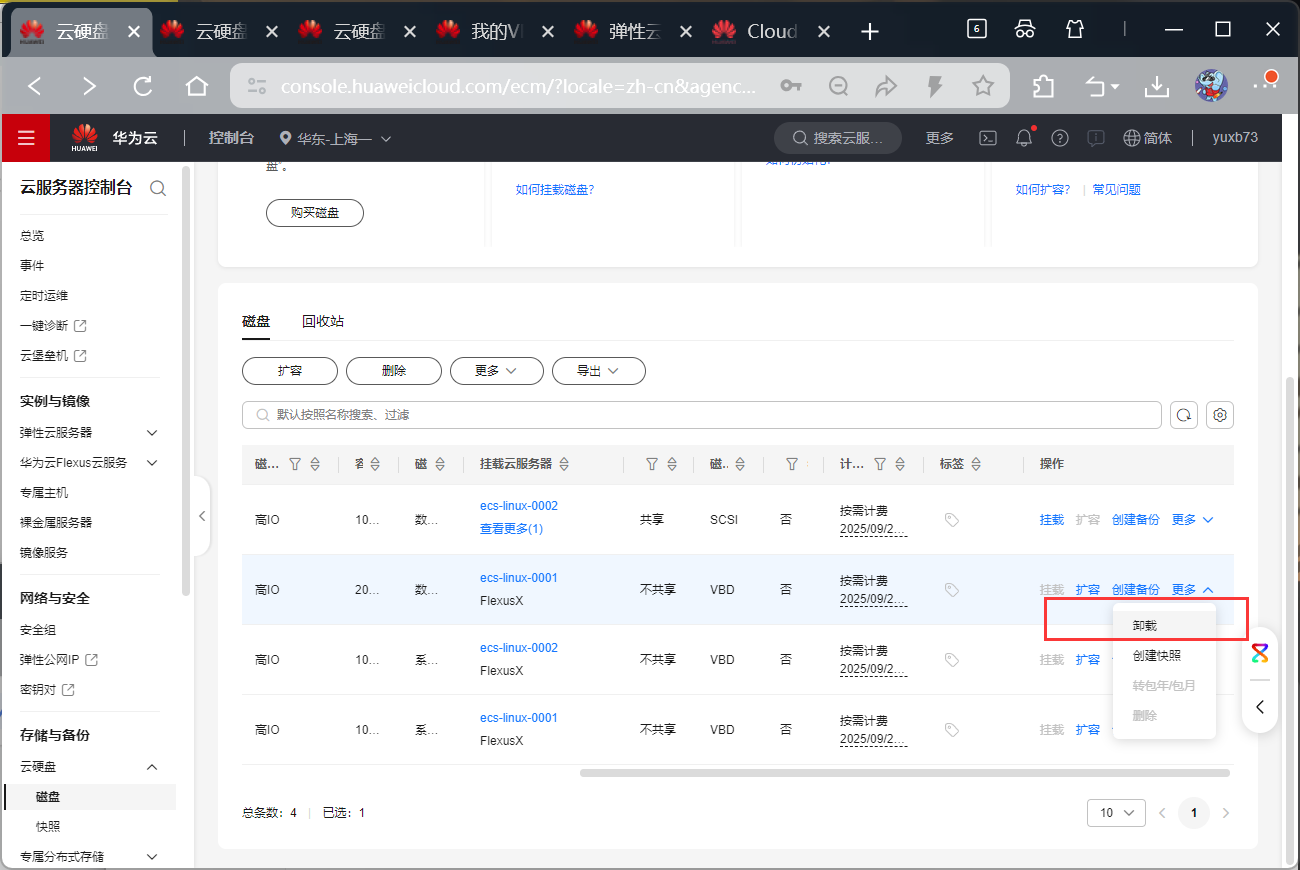Click the disk name search filter field
Image resolution: width=1300 pixels, height=870 pixels.
click(702, 415)
